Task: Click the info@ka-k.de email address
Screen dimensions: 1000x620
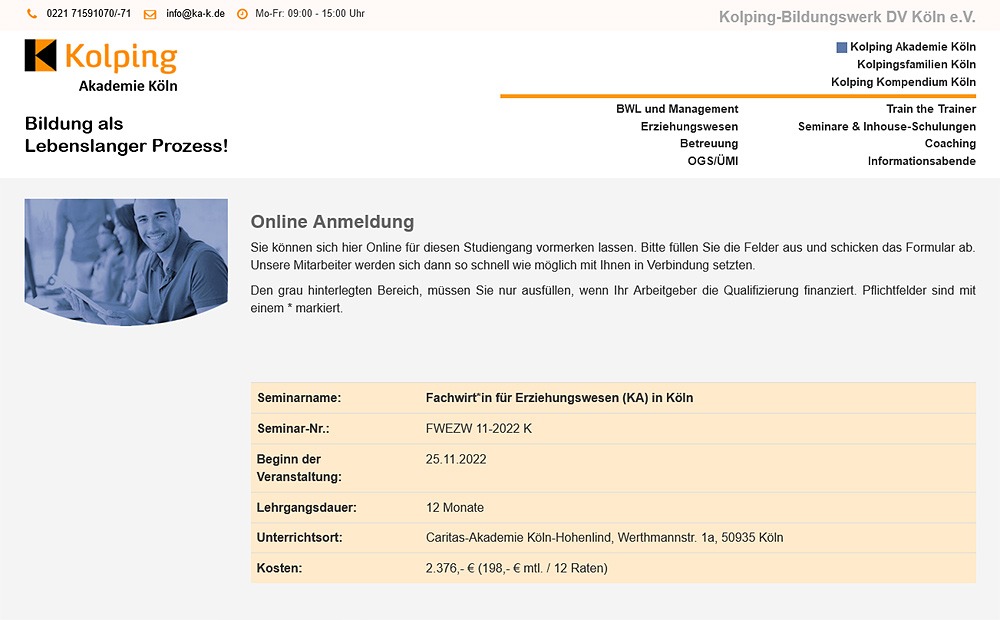Action: pos(195,13)
